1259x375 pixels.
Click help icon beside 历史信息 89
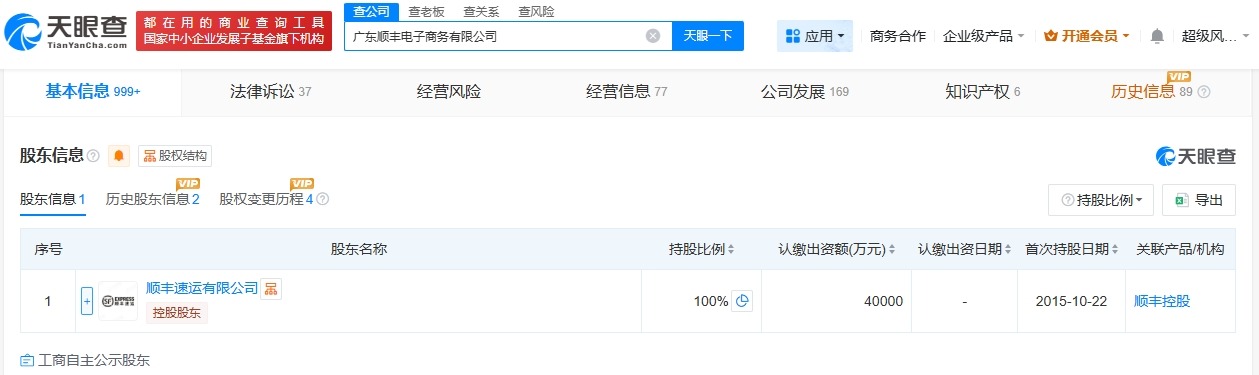[1204, 92]
